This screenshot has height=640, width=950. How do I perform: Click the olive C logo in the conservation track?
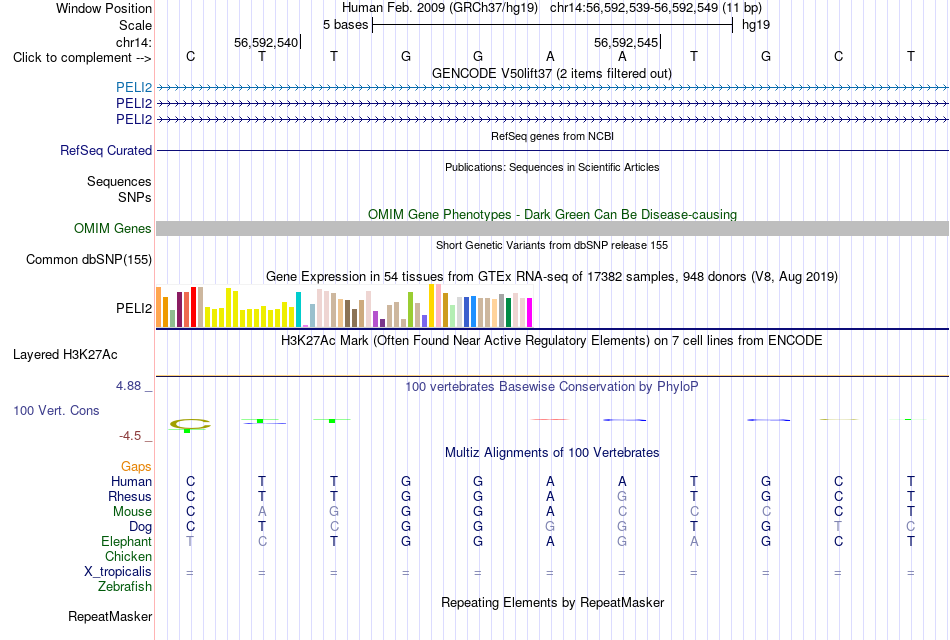tap(190, 424)
